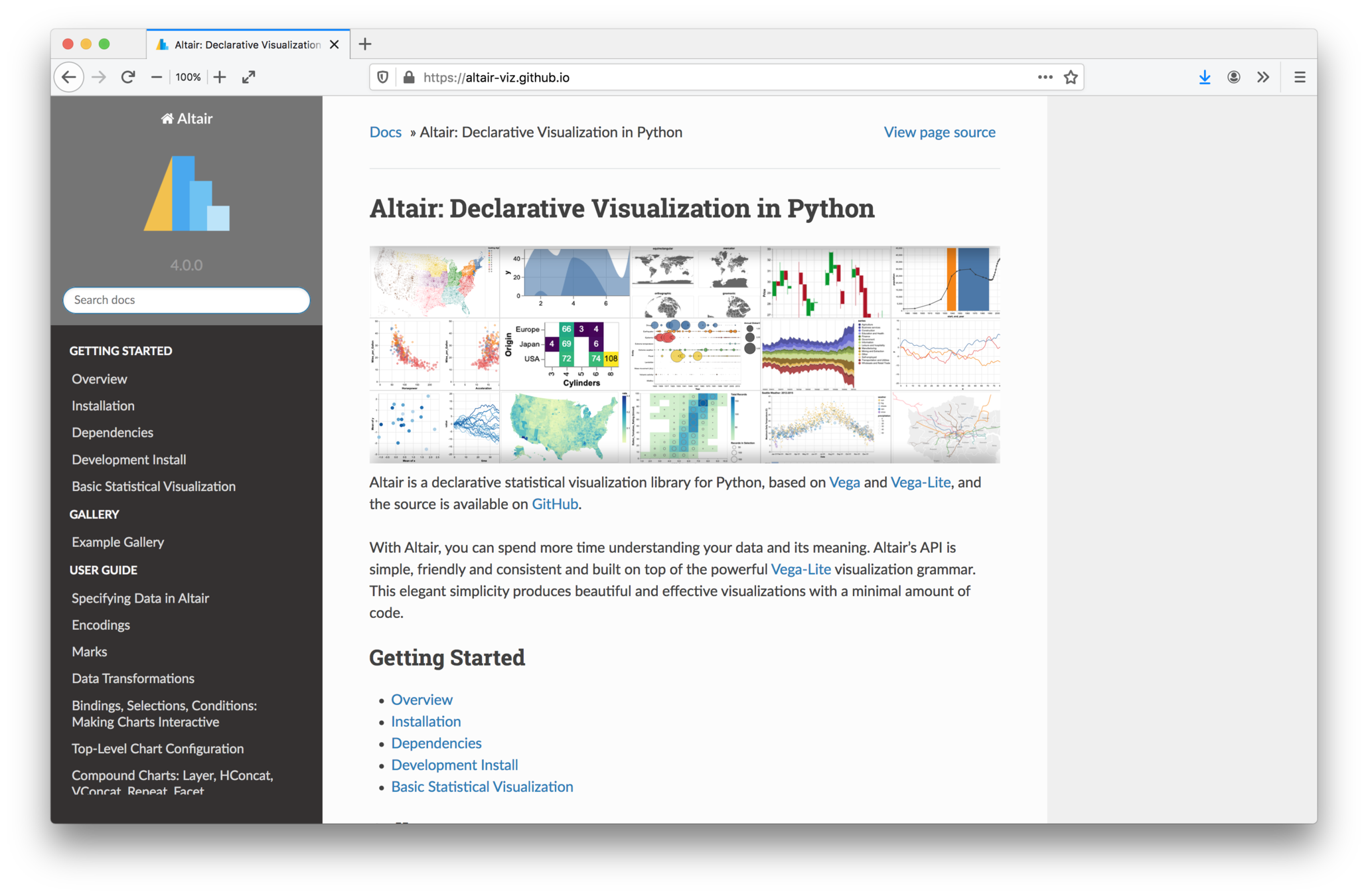The width and height of the screenshot is (1368, 896).
Task: Open the downloads arrow icon
Action: tap(1205, 78)
